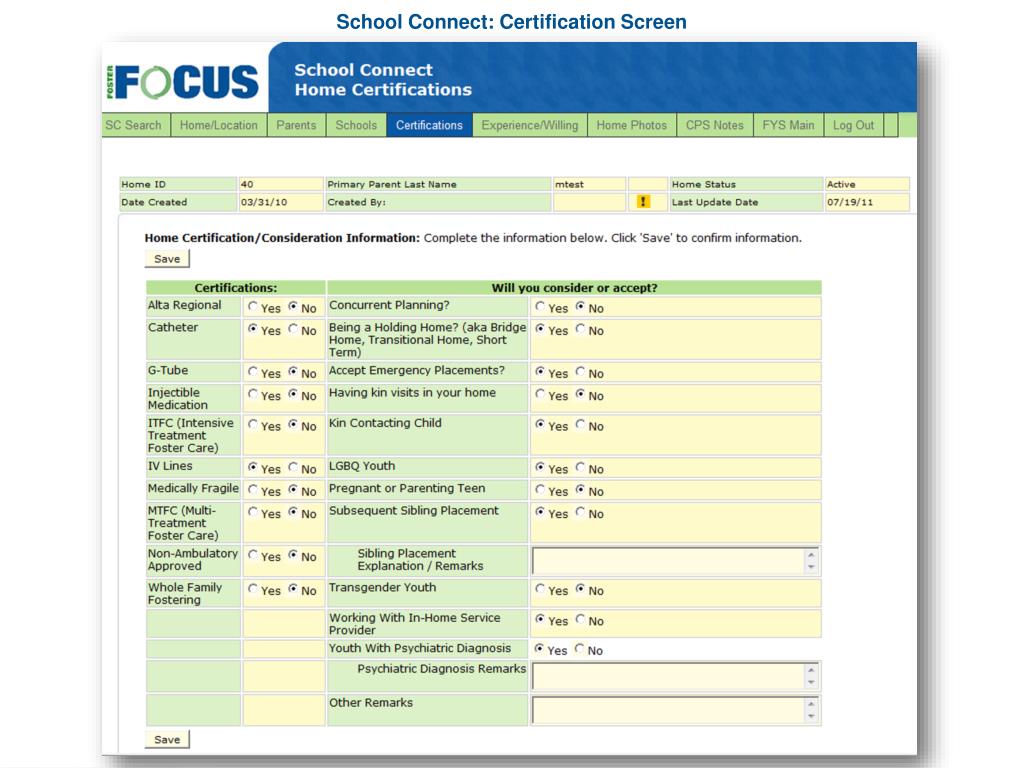Go to the FYS Main tab
Image resolution: width=1024 pixels, height=768 pixels.
point(788,125)
